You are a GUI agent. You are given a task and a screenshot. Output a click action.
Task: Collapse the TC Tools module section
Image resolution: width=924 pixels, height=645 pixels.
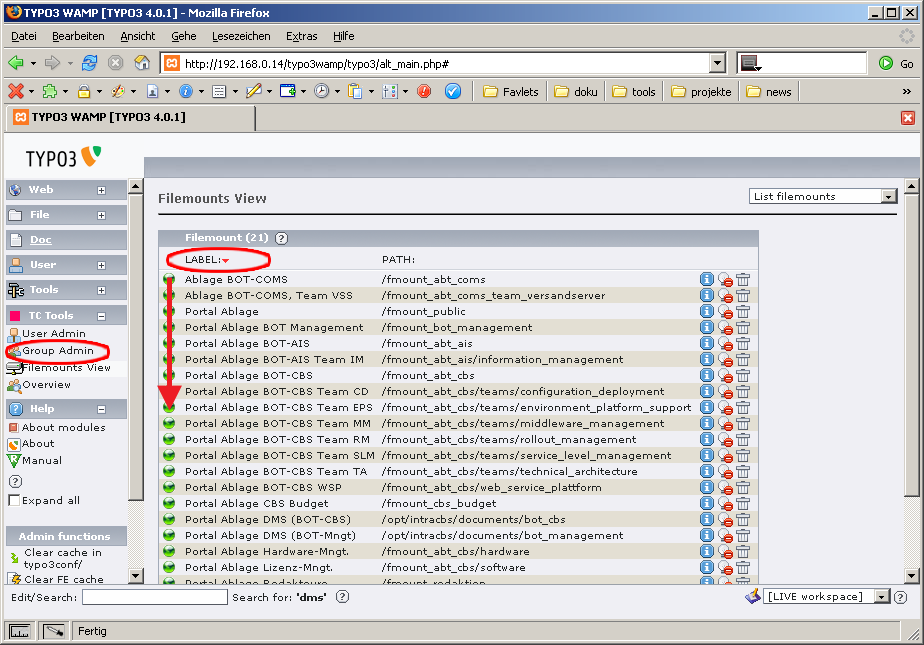[101, 316]
